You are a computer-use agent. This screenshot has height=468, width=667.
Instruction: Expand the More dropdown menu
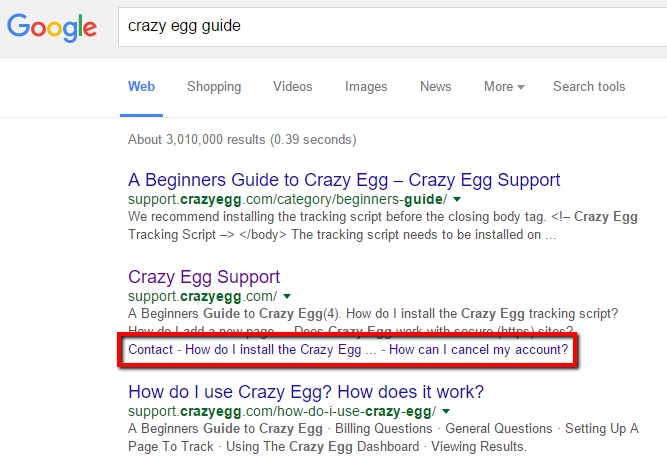504,86
